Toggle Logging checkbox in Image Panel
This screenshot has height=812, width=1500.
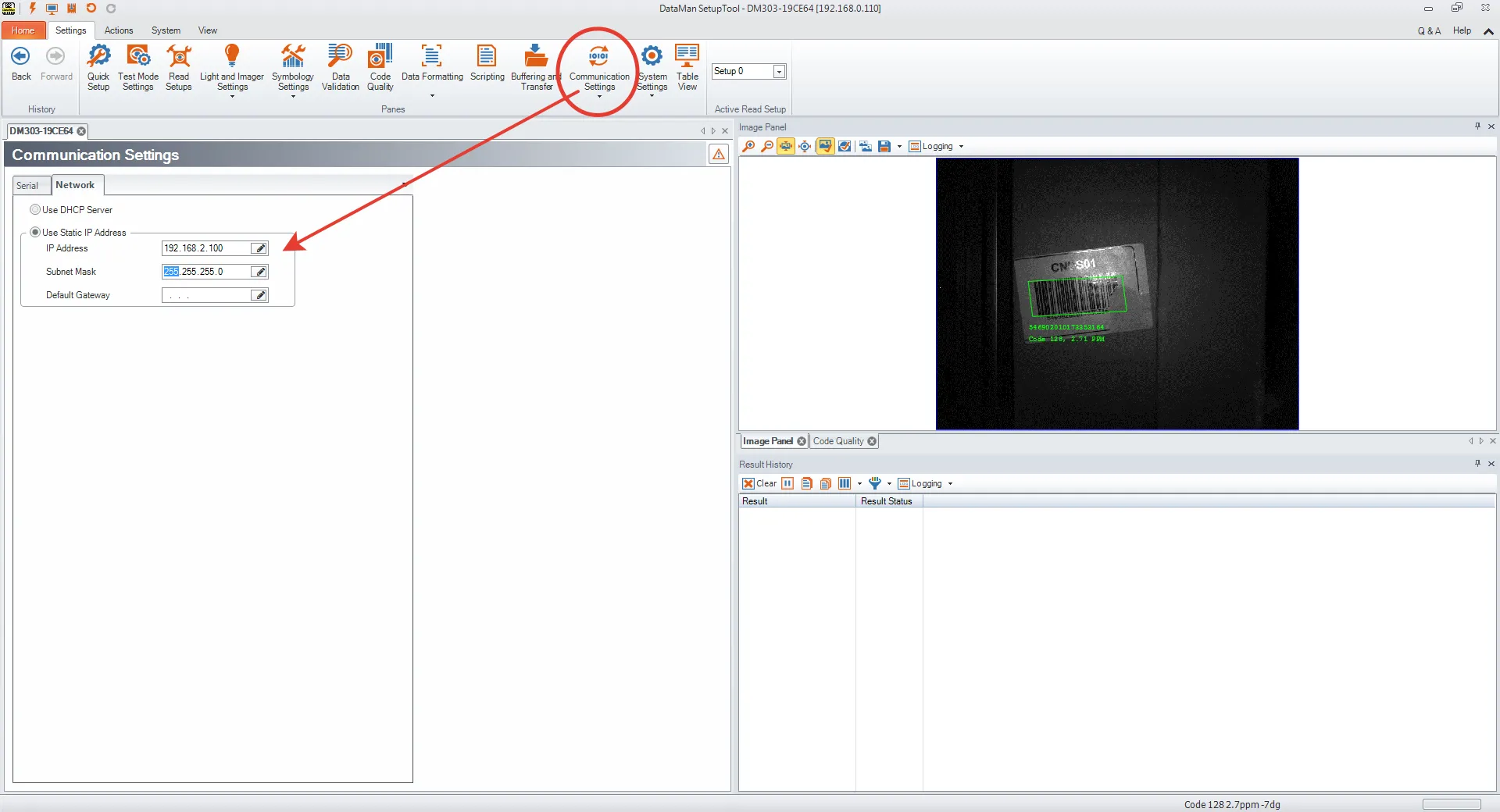(x=915, y=147)
